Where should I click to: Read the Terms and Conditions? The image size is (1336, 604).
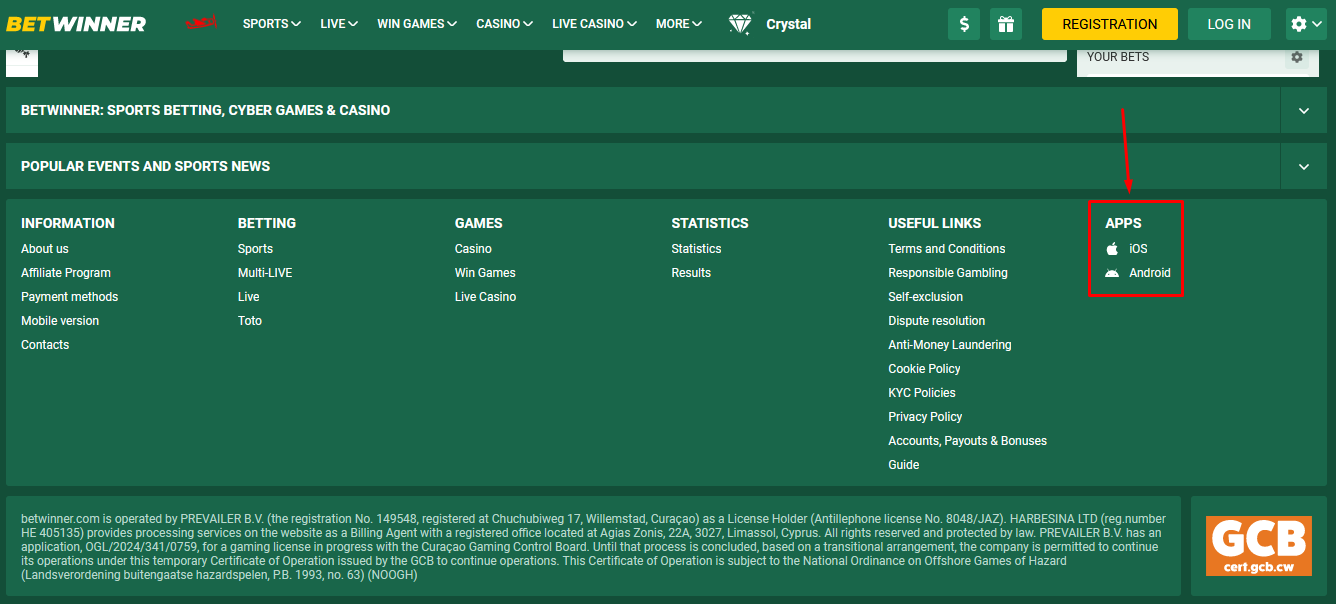947,249
